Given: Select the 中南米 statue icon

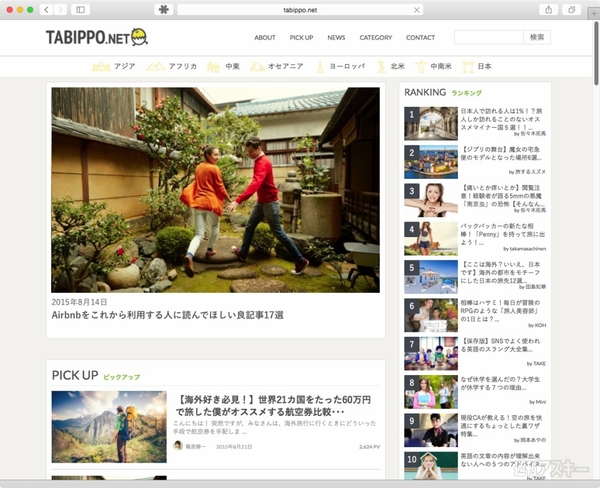Looking at the screenshot, I should coord(421,67).
